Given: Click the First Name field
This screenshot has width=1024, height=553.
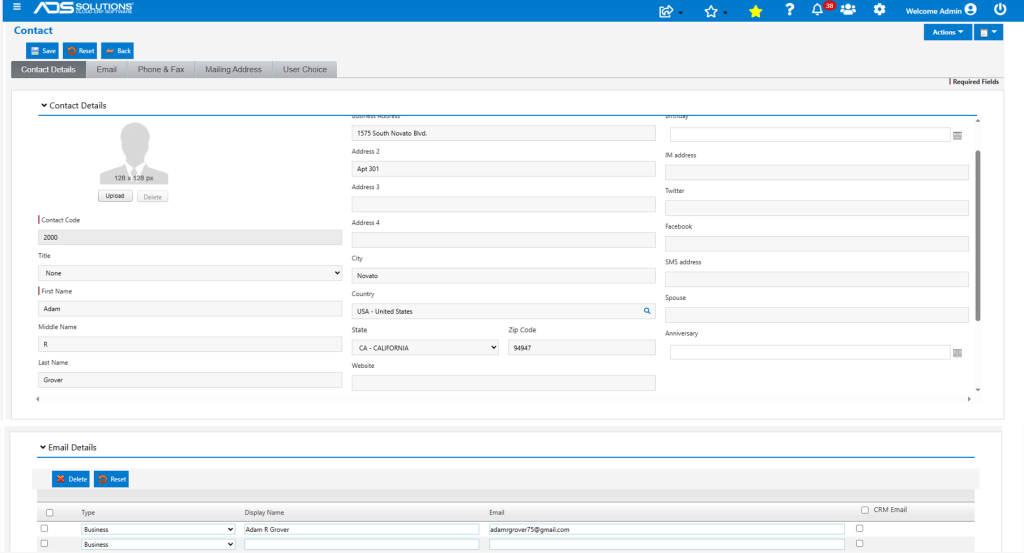Looking at the screenshot, I should tap(189, 309).
